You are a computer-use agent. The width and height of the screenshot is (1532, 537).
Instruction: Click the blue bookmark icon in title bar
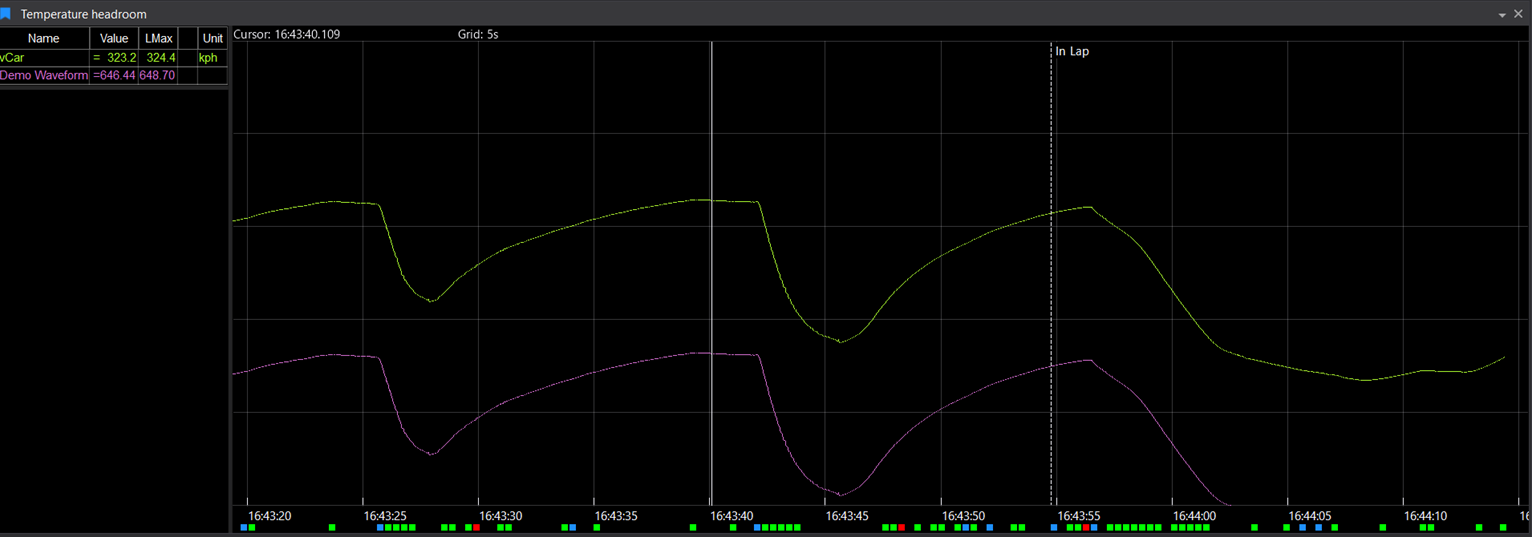point(6,14)
